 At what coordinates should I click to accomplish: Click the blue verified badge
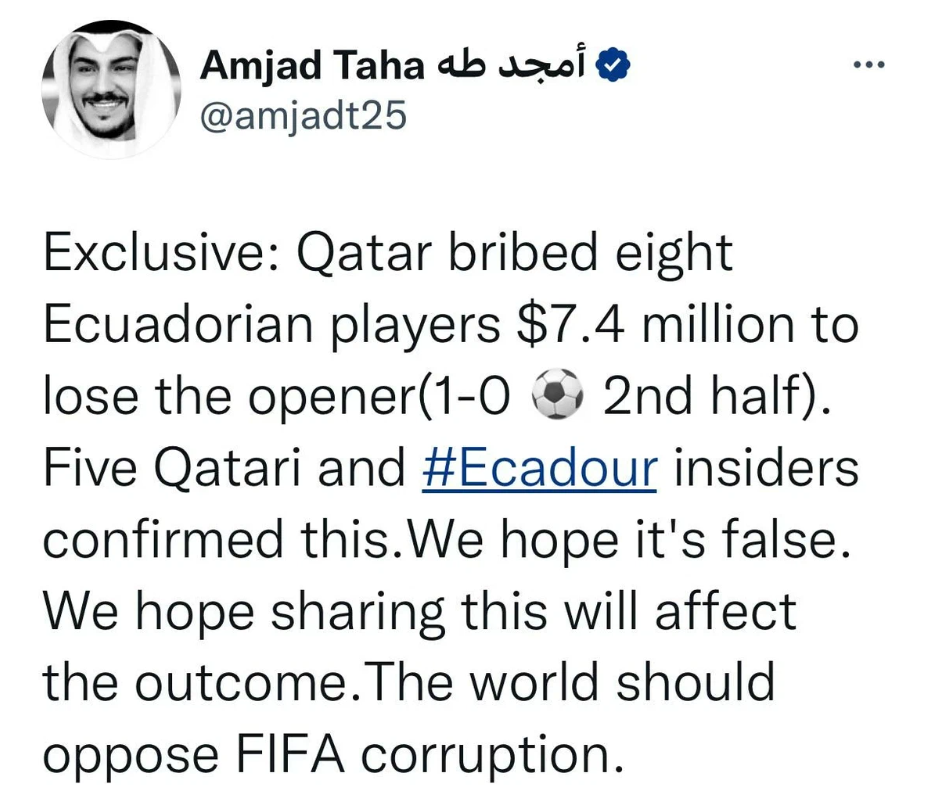[612, 65]
